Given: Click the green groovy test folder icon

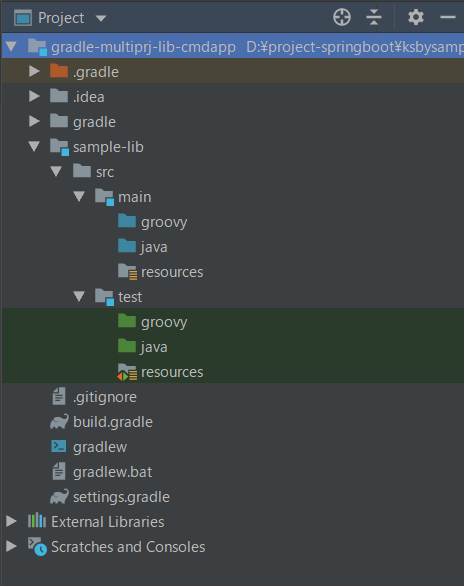Looking at the screenshot, I should click(x=127, y=320).
